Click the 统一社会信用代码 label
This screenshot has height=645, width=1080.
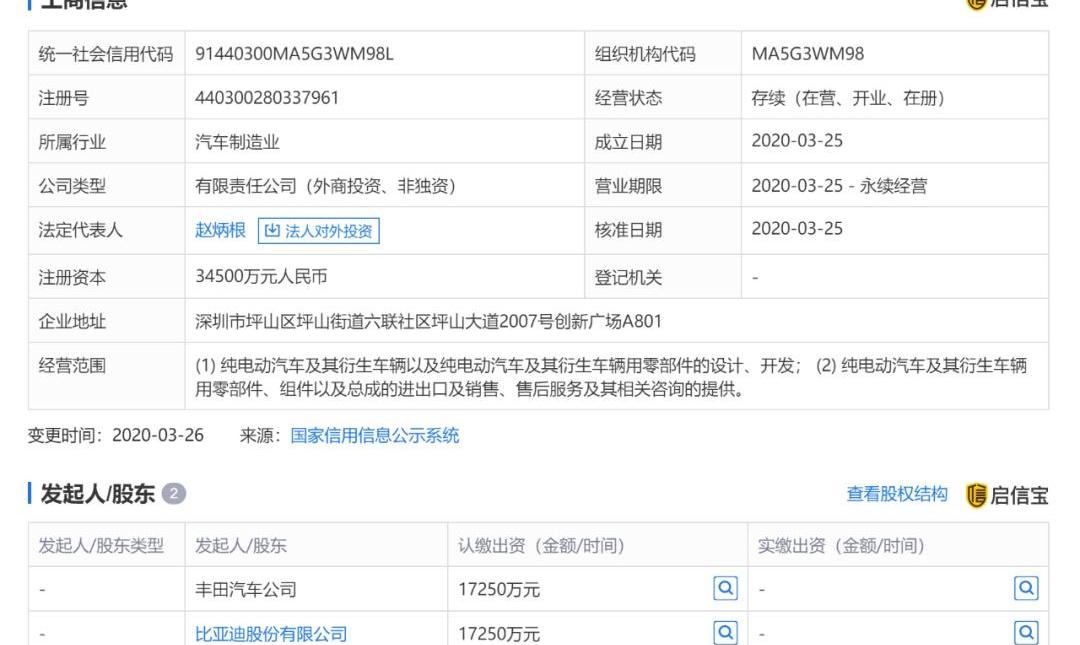pos(106,54)
